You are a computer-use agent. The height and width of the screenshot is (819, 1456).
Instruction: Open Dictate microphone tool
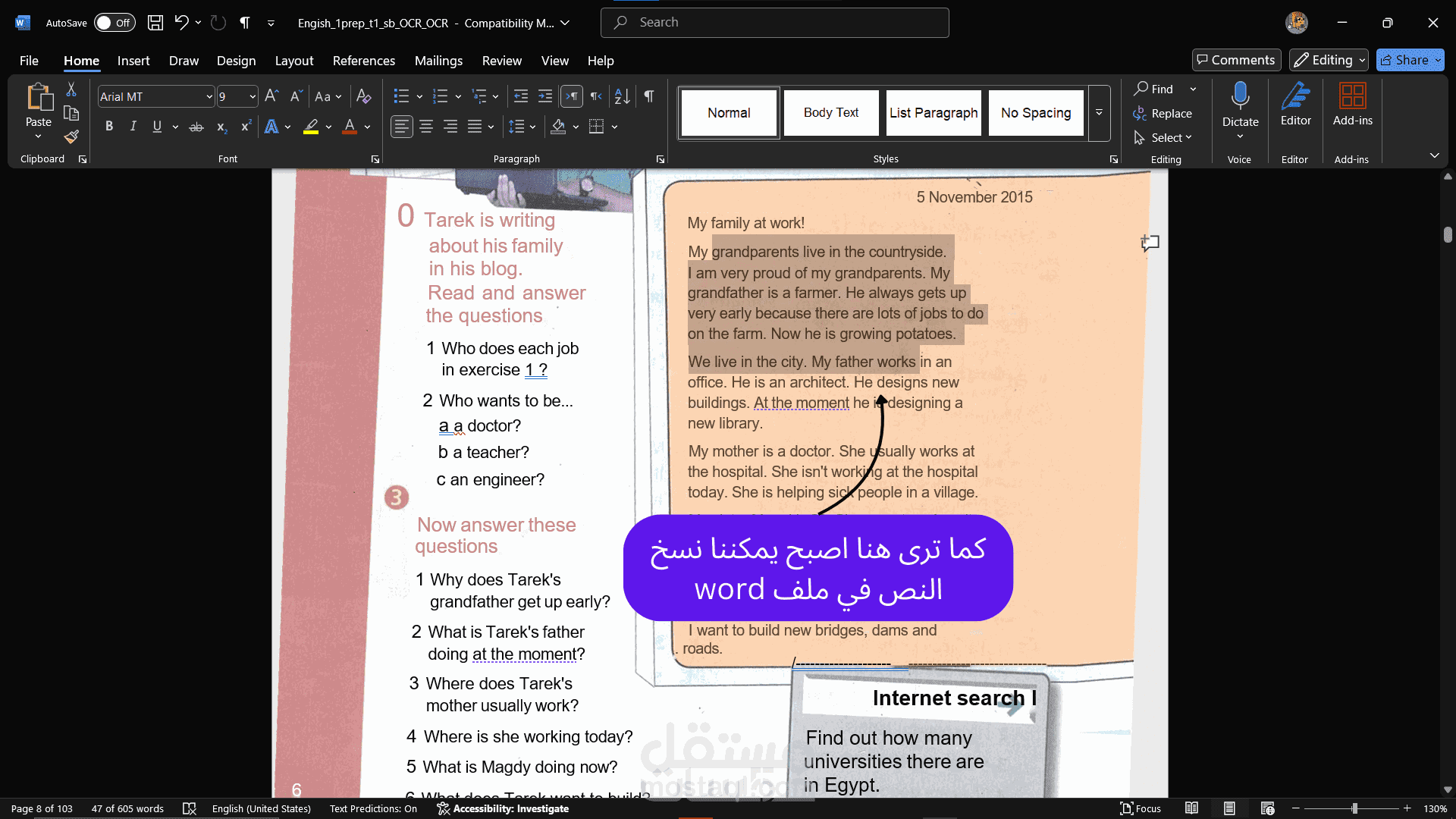(x=1240, y=96)
